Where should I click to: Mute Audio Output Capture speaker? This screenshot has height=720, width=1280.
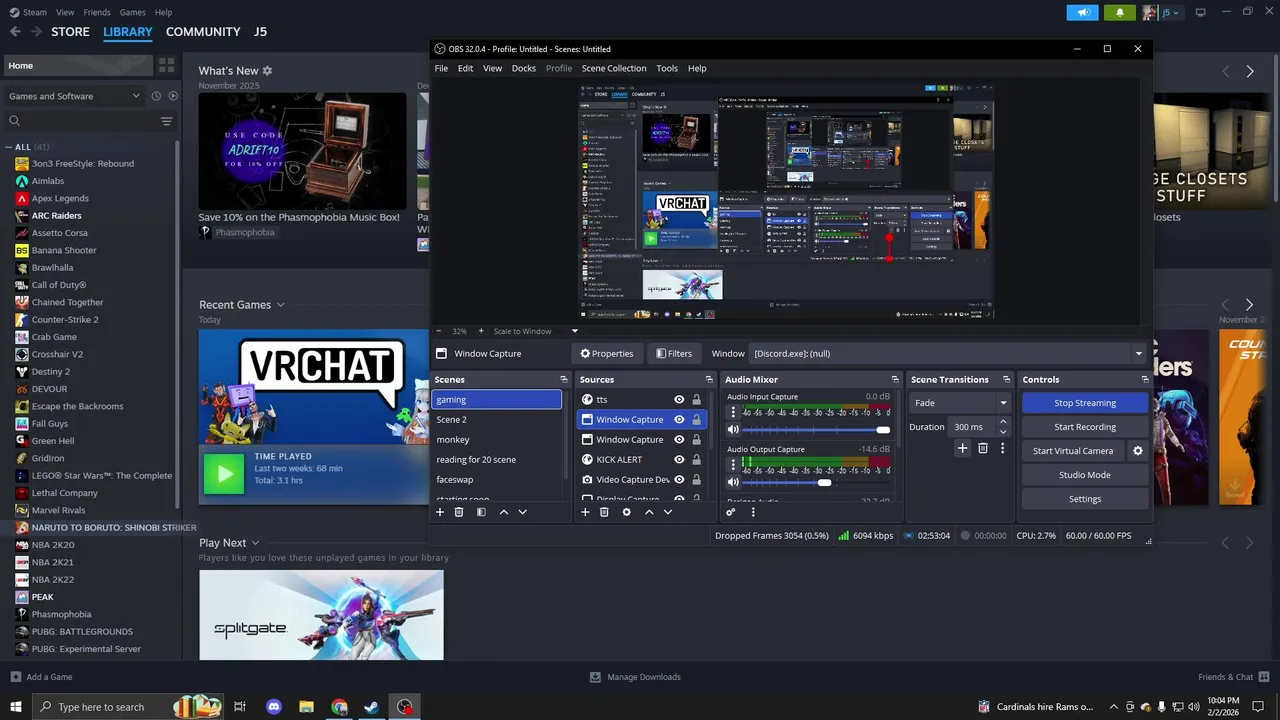tap(733, 483)
